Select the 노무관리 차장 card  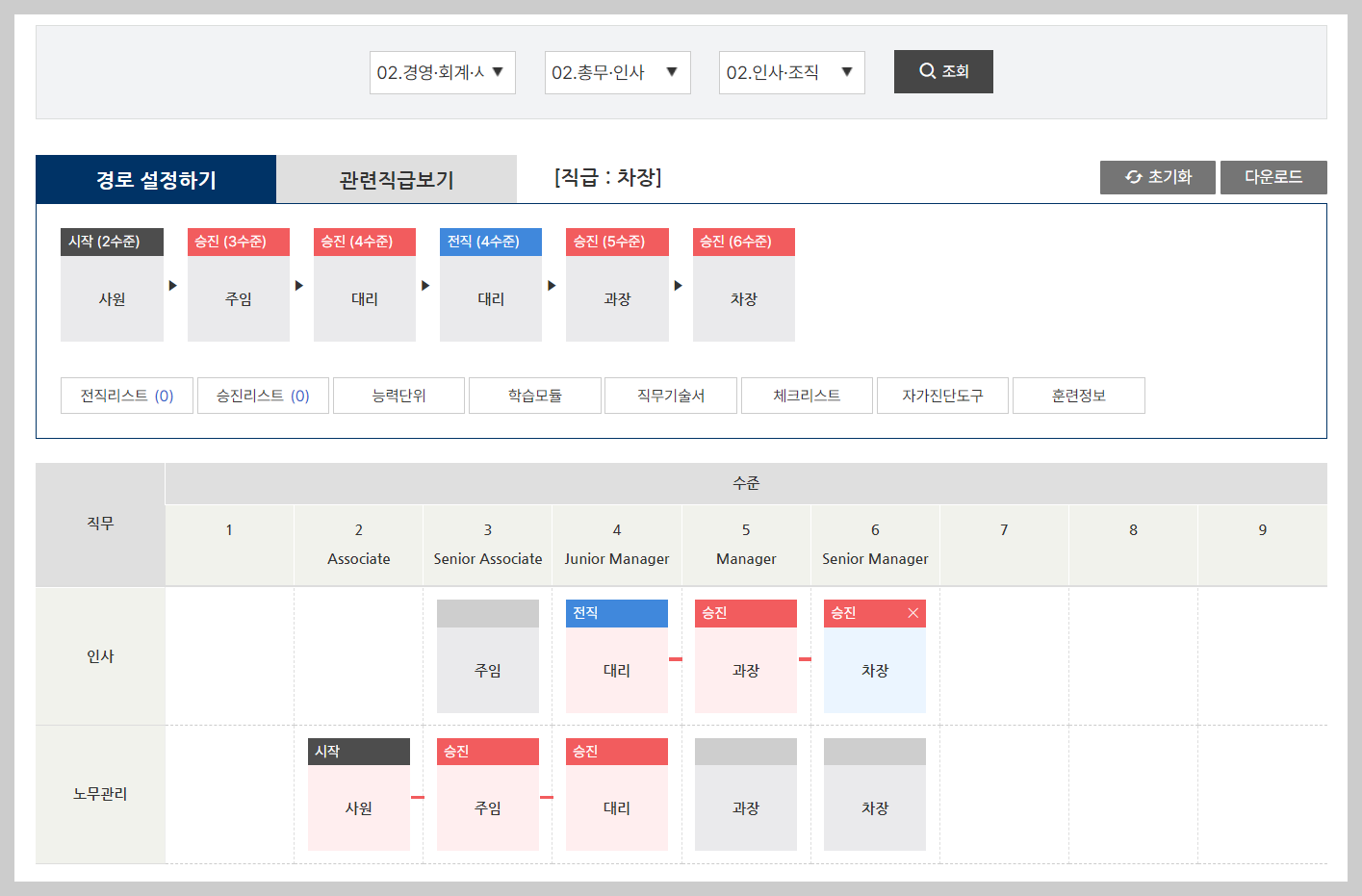pyautogui.click(x=875, y=794)
